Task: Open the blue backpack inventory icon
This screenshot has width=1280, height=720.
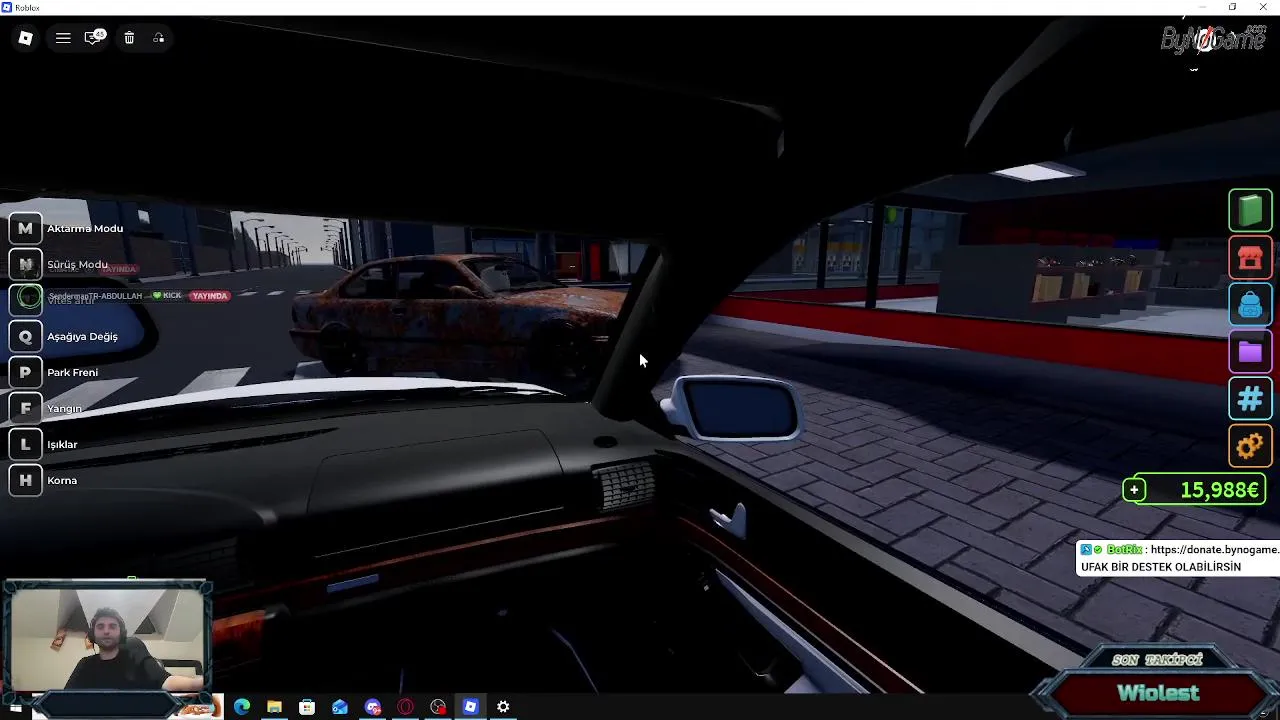Action: [x=1250, y=305]
